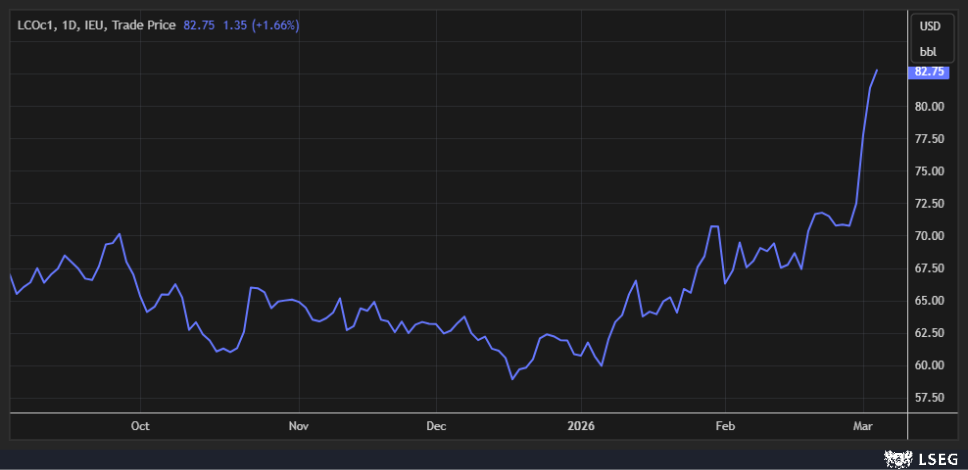
Task: Select the 70.00 level on the price axis
Action: coord(930,236)
